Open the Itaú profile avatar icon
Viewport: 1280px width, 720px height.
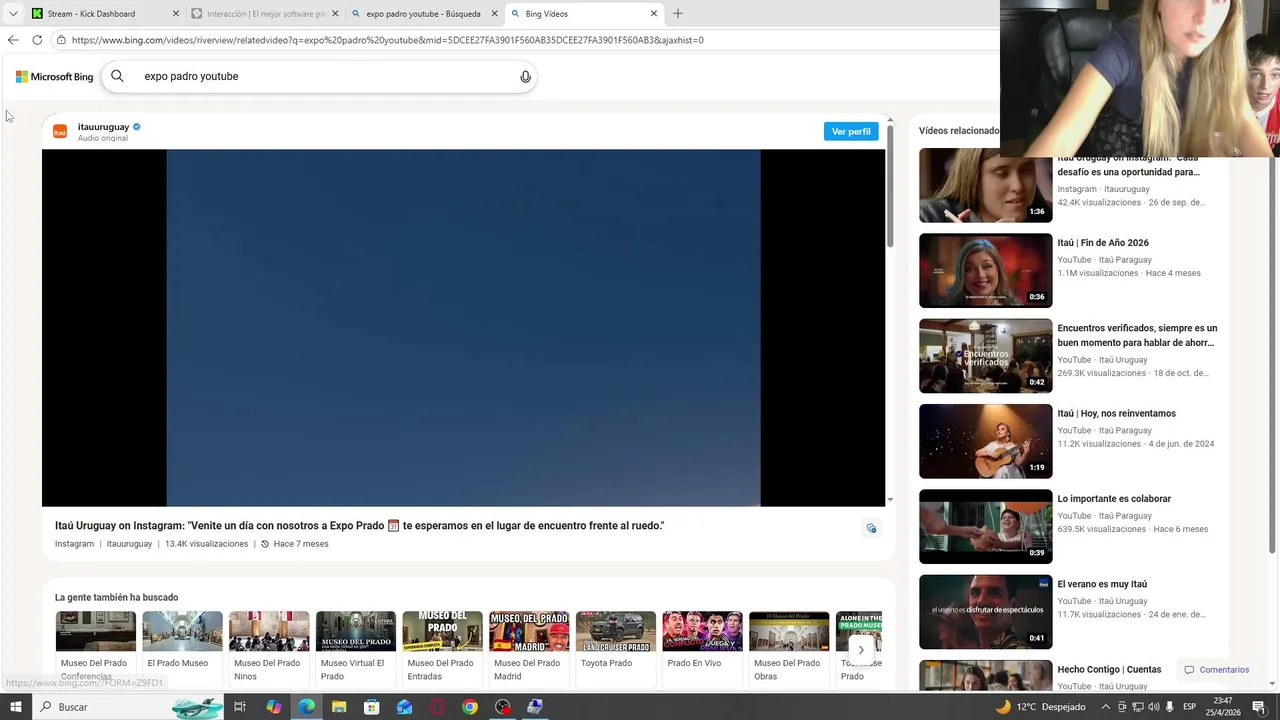tap(60, 131)
